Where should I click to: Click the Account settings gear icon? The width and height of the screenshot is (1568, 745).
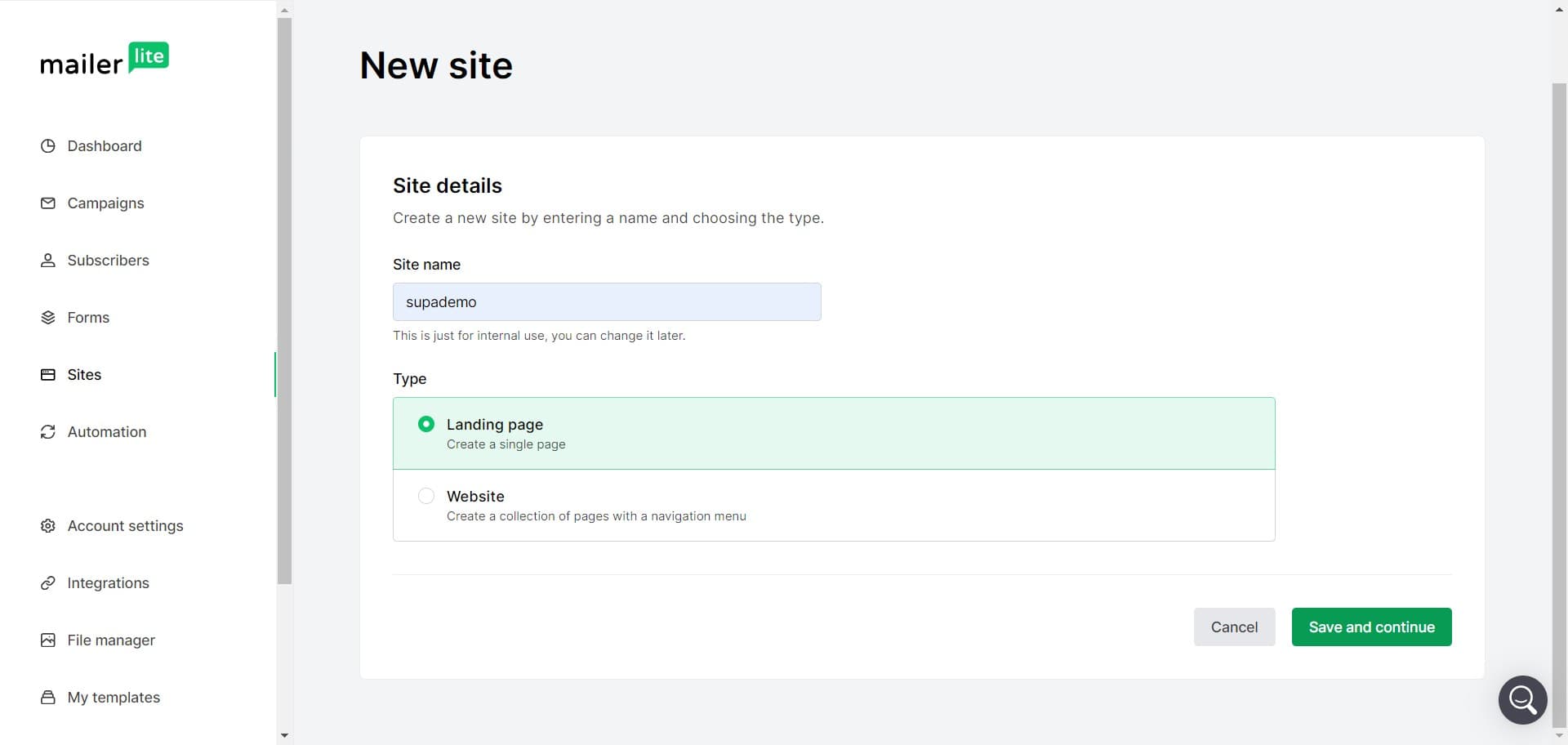click(x=48, y=526)
